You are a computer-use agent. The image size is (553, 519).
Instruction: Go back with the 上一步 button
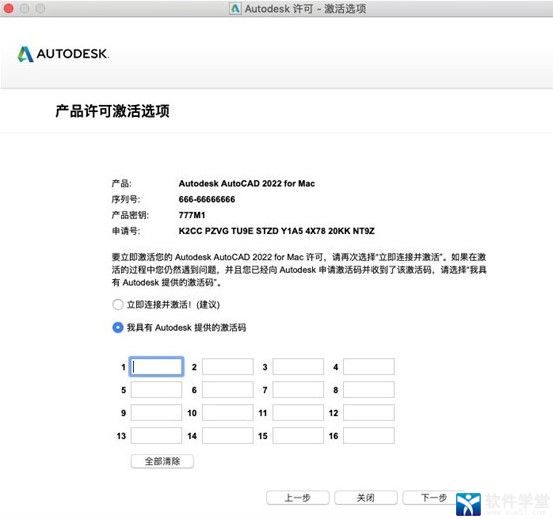pyautogui.click(x=297, y=498)
